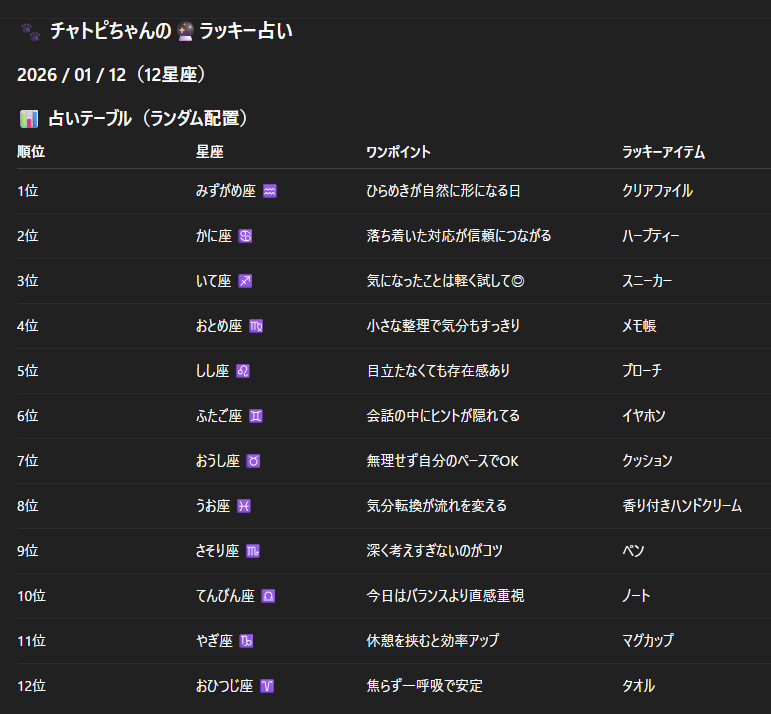
Task: Click the Libra symbol next to てんびん座
Action: 268,596
